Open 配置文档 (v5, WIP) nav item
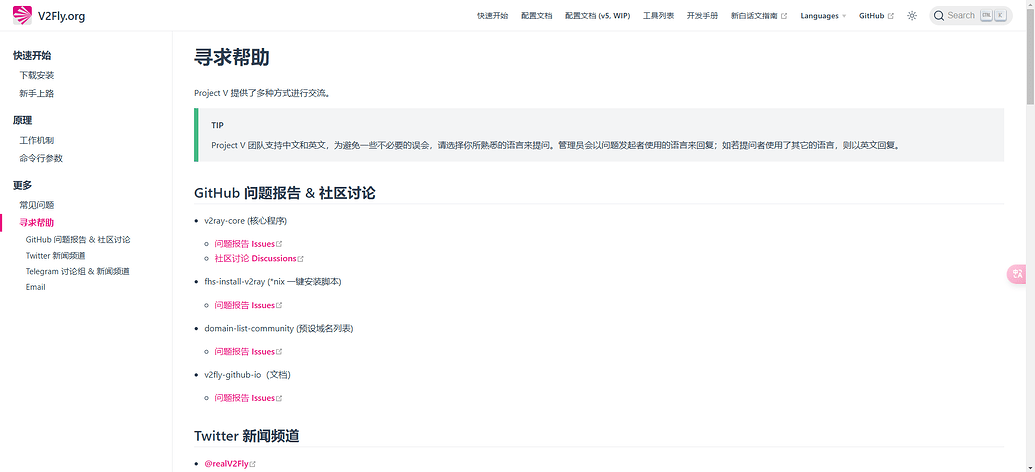The image size is (1035, 472). pos(597,16)
